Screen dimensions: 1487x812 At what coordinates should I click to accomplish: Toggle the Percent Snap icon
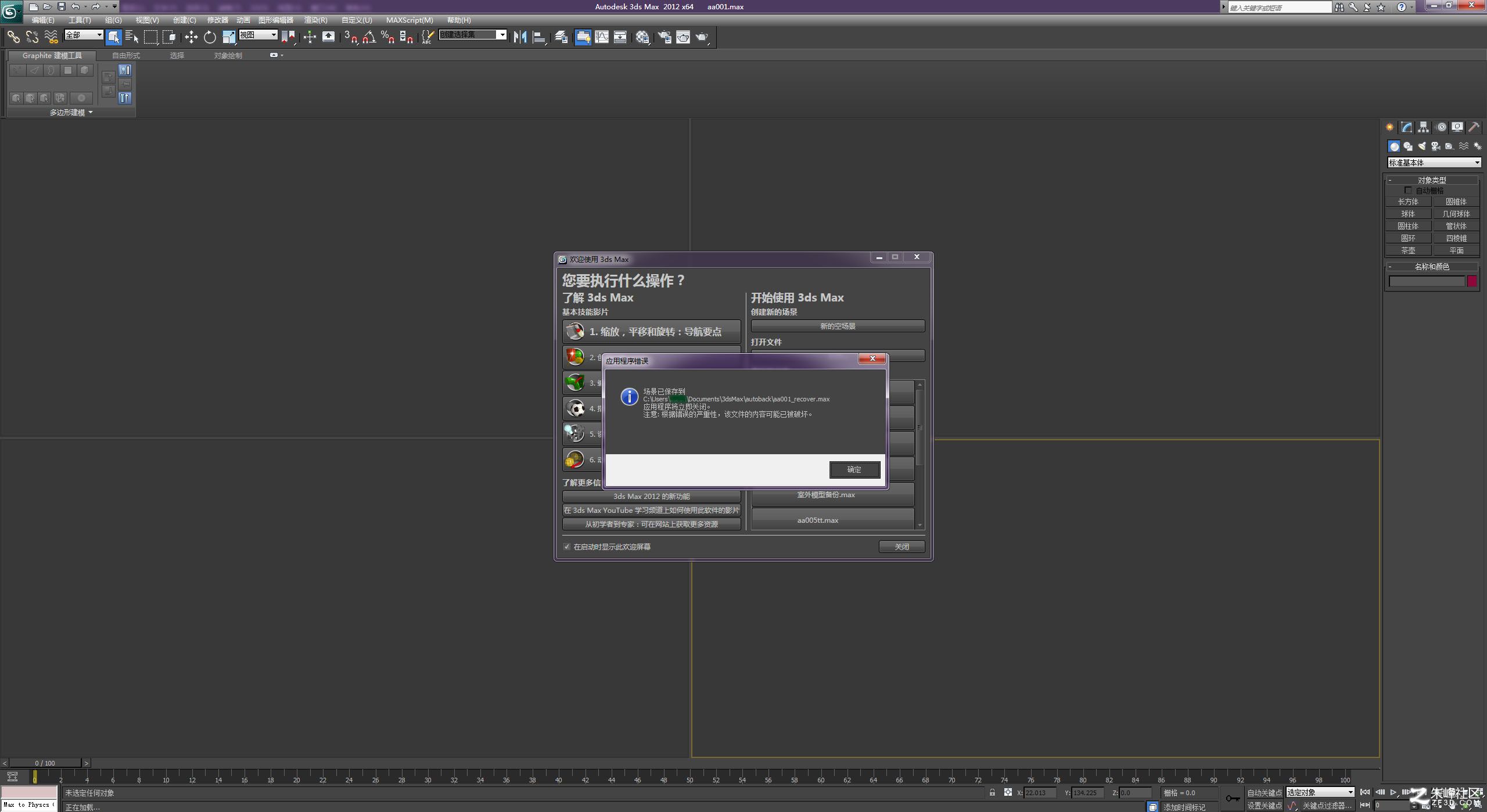click(x=388, y=37)
